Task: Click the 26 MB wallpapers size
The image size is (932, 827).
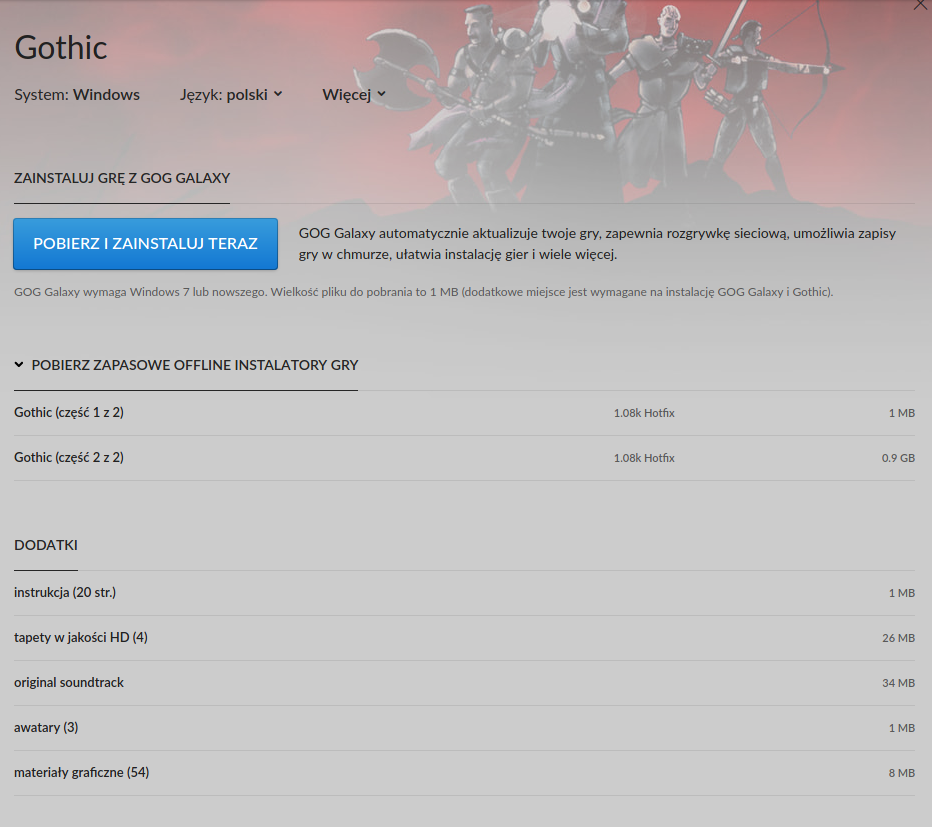Action: tap(898, 638)
